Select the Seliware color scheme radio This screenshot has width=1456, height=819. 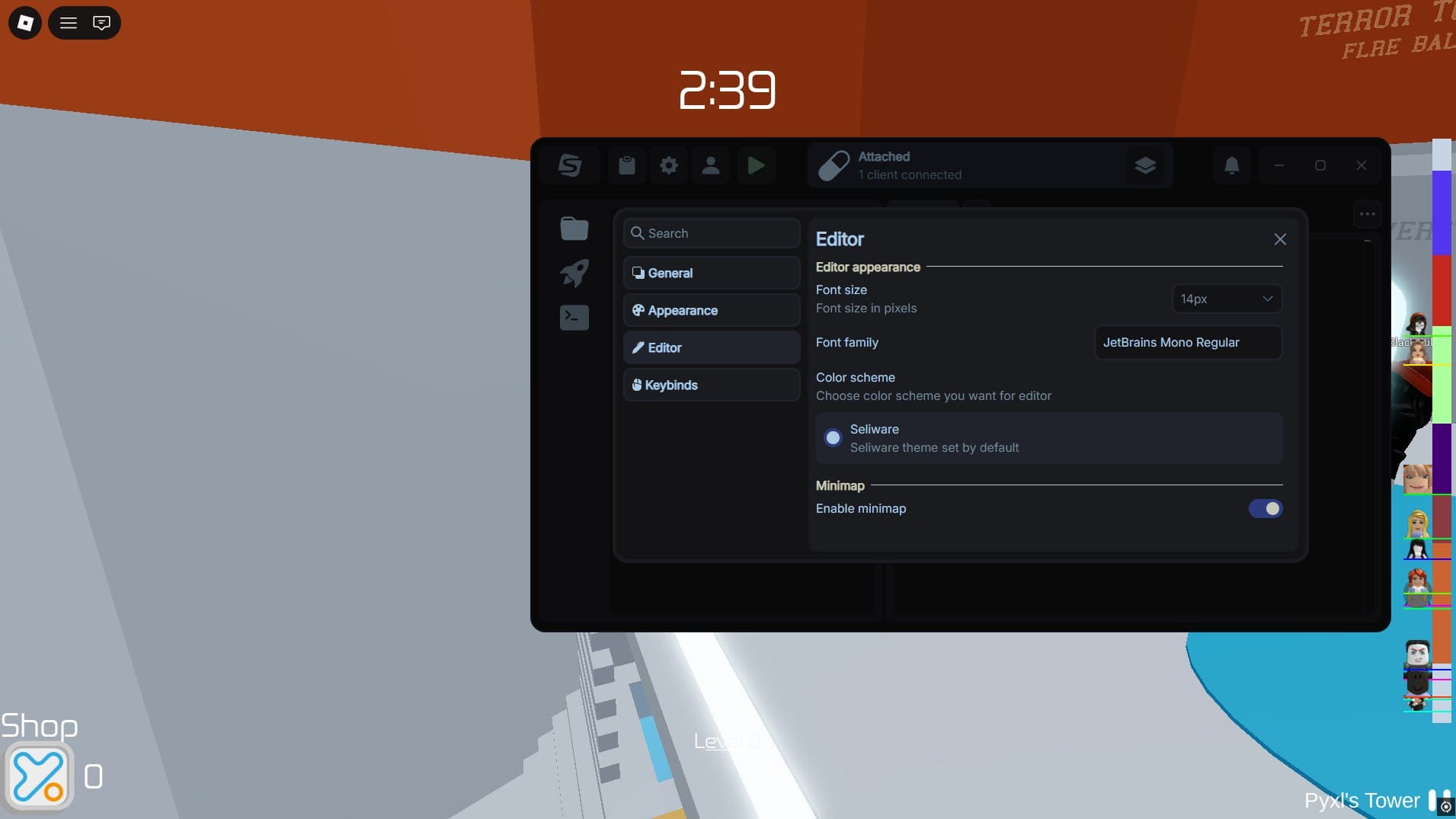click(x=833, y=438)
